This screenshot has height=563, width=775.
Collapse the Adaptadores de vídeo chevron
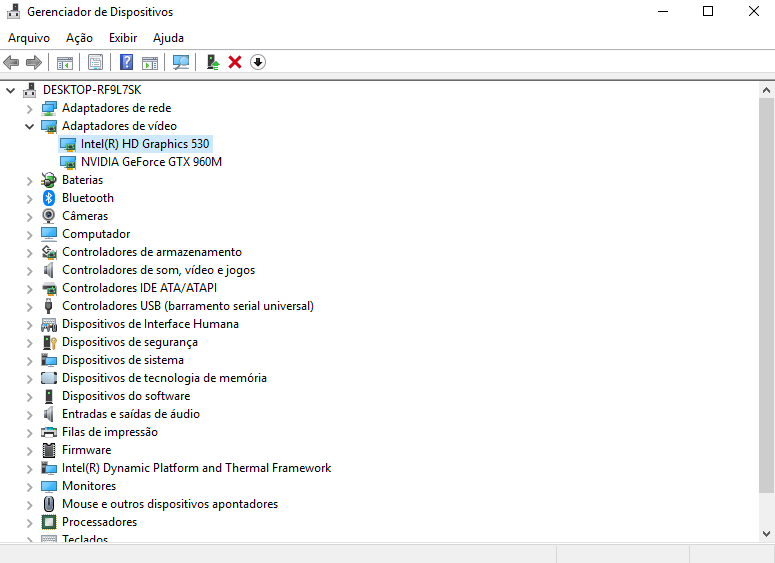click(x=30, y=127)
